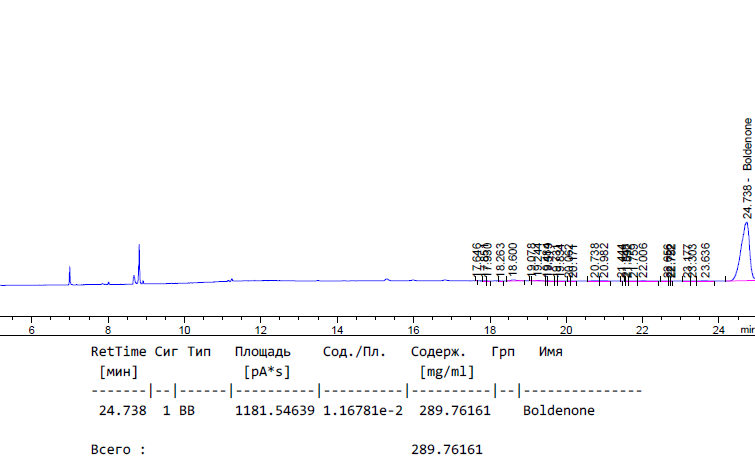755x462 pixels.
Task: Click the tall peak near 8.8 min
Action: (x=139, y=258)
